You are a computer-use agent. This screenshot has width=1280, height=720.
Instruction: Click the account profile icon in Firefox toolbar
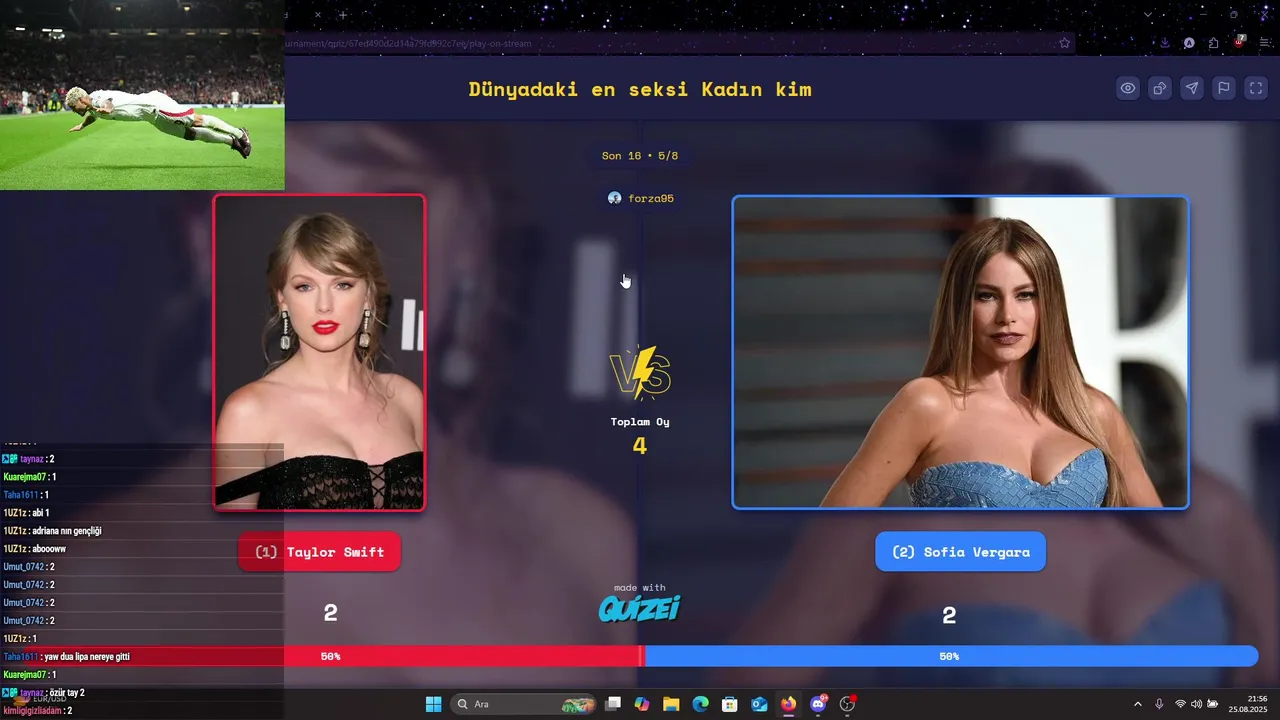coord(1189,43)
